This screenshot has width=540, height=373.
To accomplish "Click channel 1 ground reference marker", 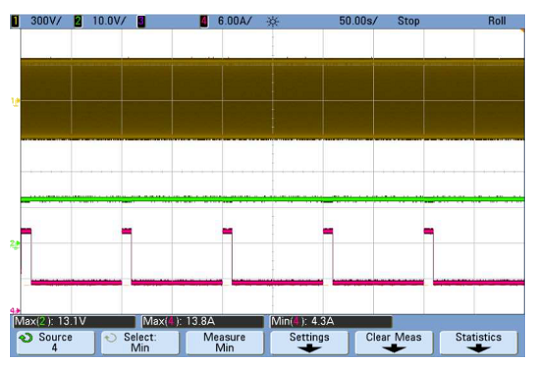I will click(x=15, y=101).
